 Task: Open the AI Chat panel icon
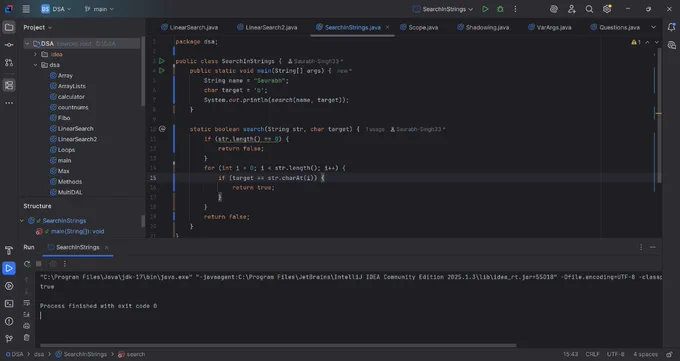click(671, 45)
